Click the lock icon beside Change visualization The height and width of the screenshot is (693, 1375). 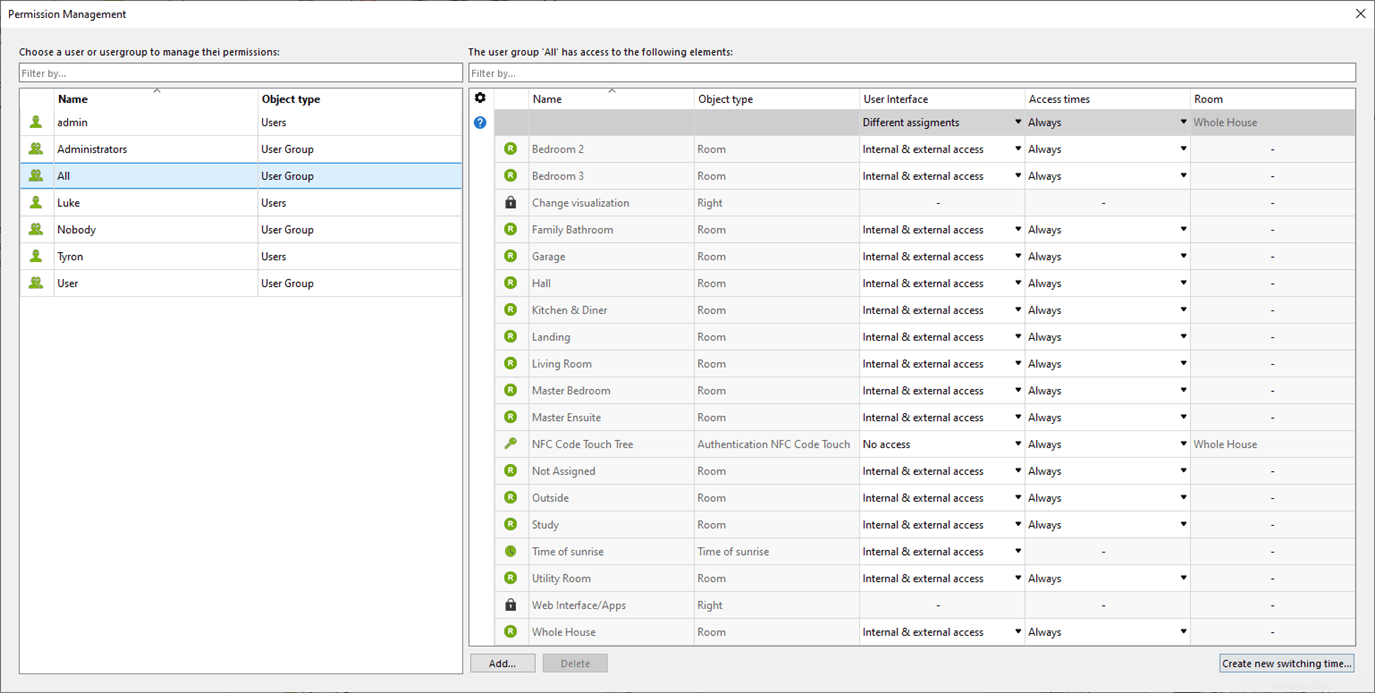click(x=511, y=203)
